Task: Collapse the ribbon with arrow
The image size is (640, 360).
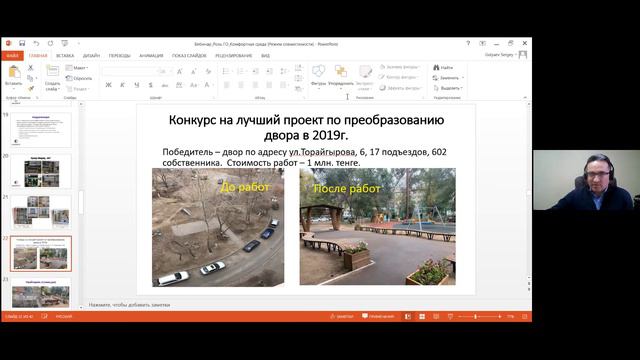Action: pyautogui.click(x=525, y=98)
